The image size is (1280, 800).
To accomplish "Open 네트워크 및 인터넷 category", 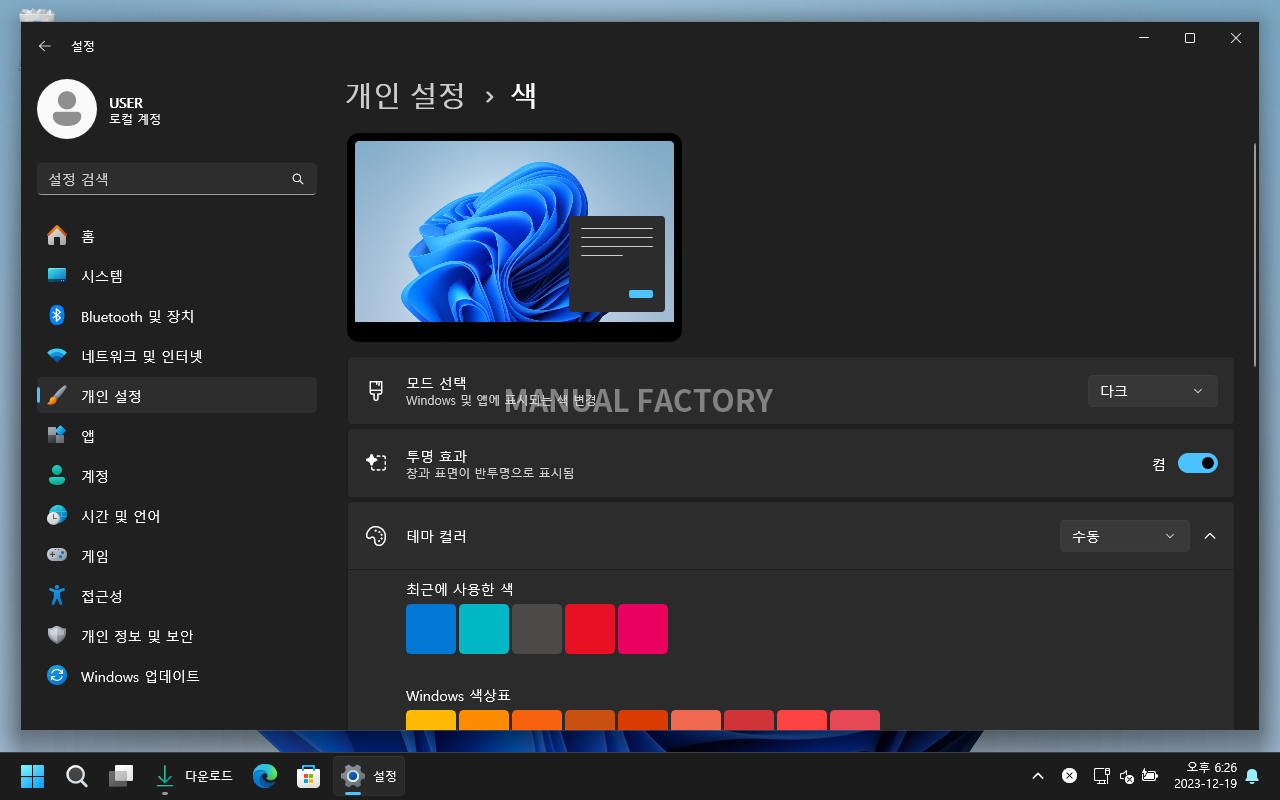I will tap(177, 356).
